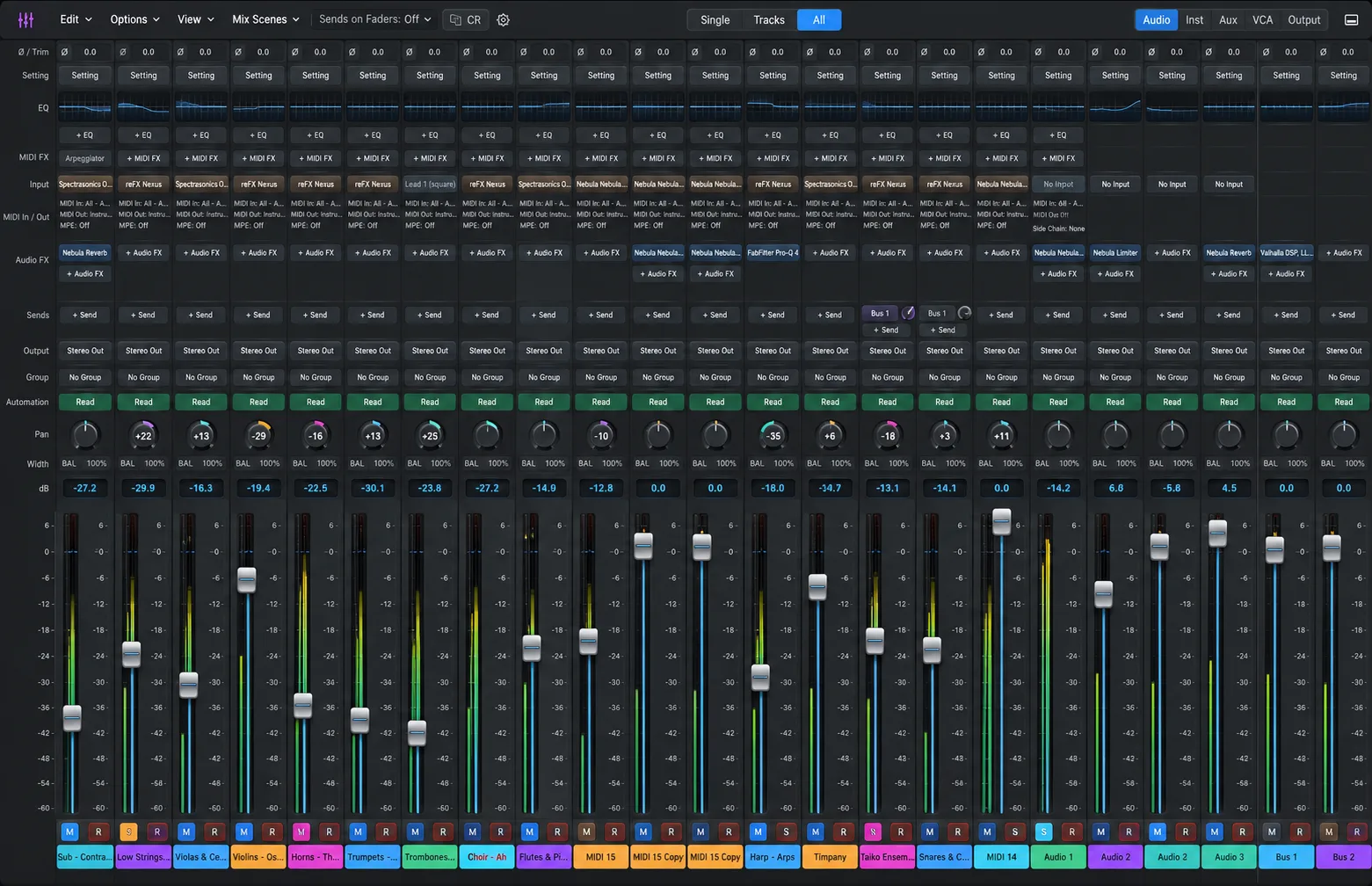The height and width of the screenshot is (886, 1372).
Task: Open Read automation menu on Bus 2
Action: (x=1344, y=402)
